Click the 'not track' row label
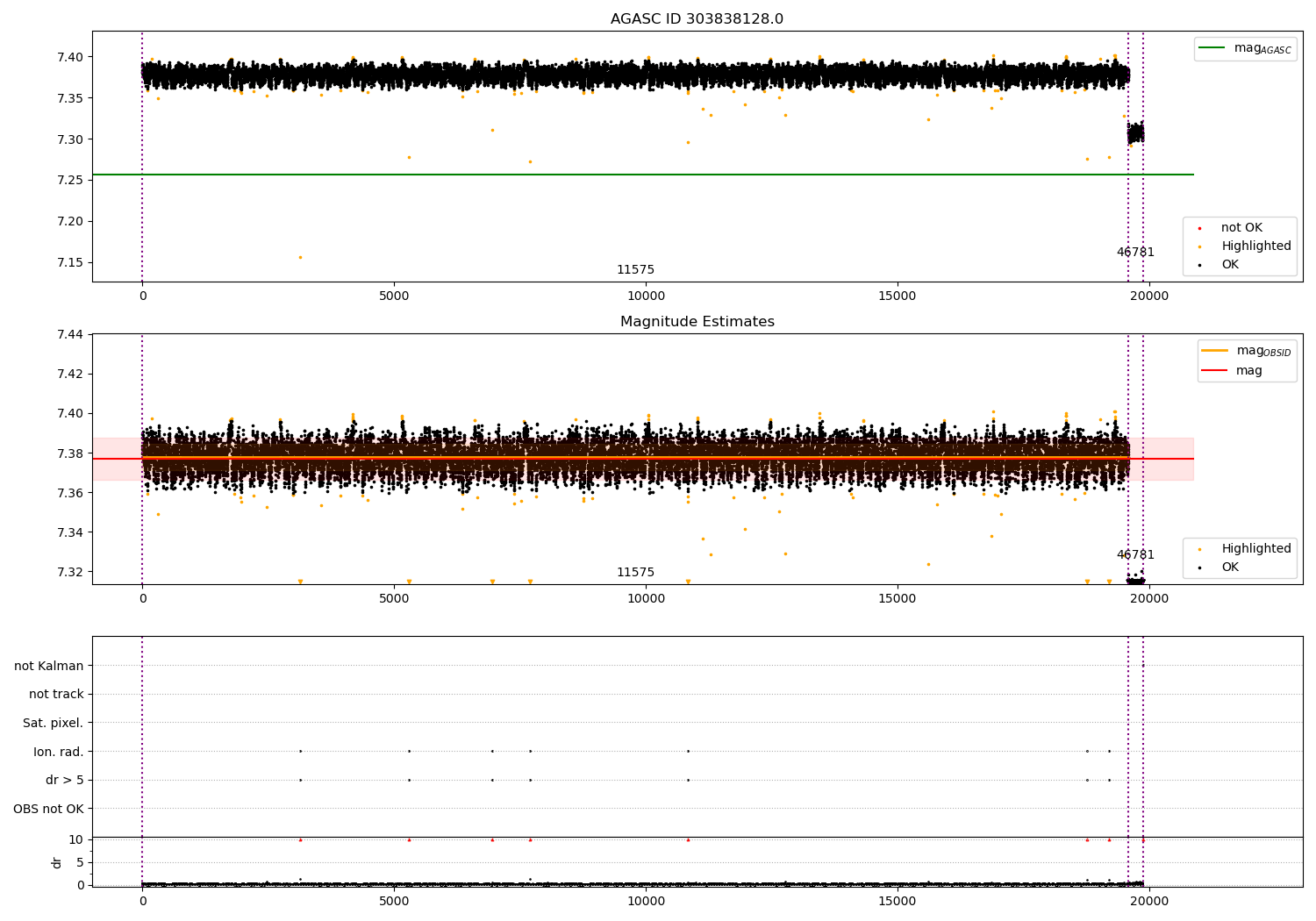The height and width of the screenshot is (921, 1316). click(56, 694)
